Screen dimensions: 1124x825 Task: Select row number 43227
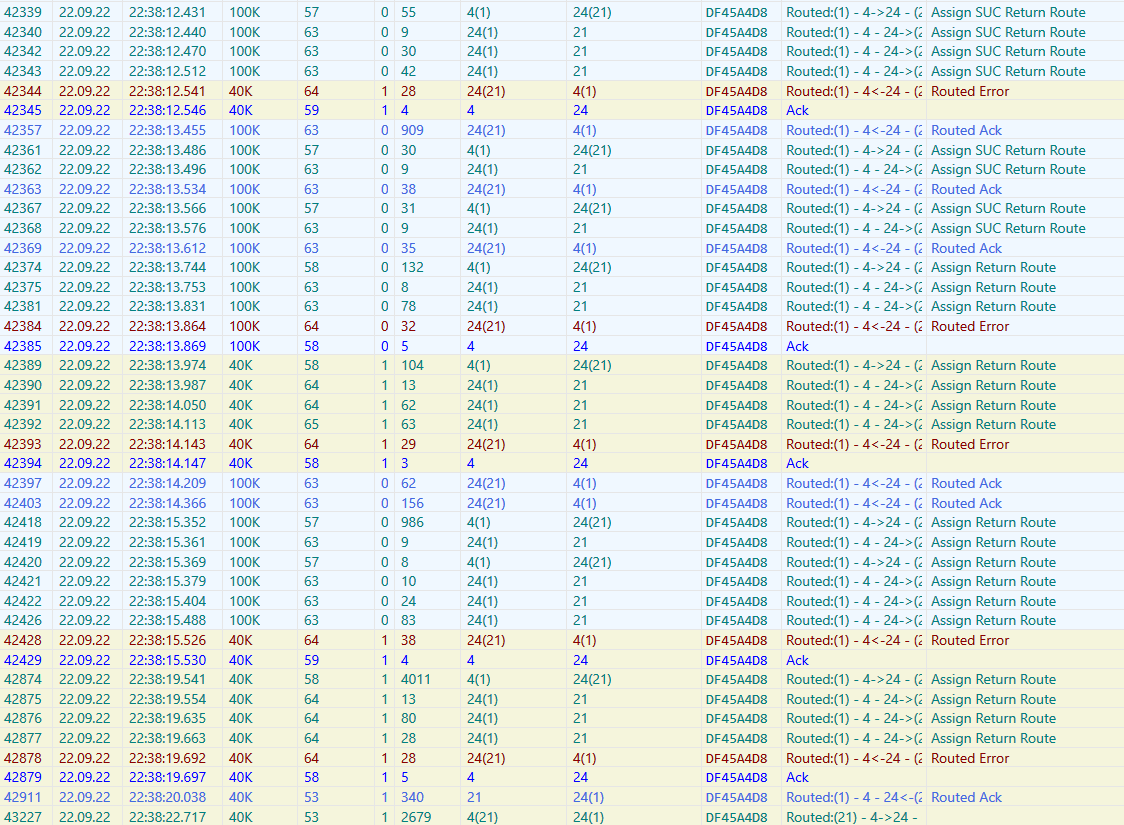23,817
